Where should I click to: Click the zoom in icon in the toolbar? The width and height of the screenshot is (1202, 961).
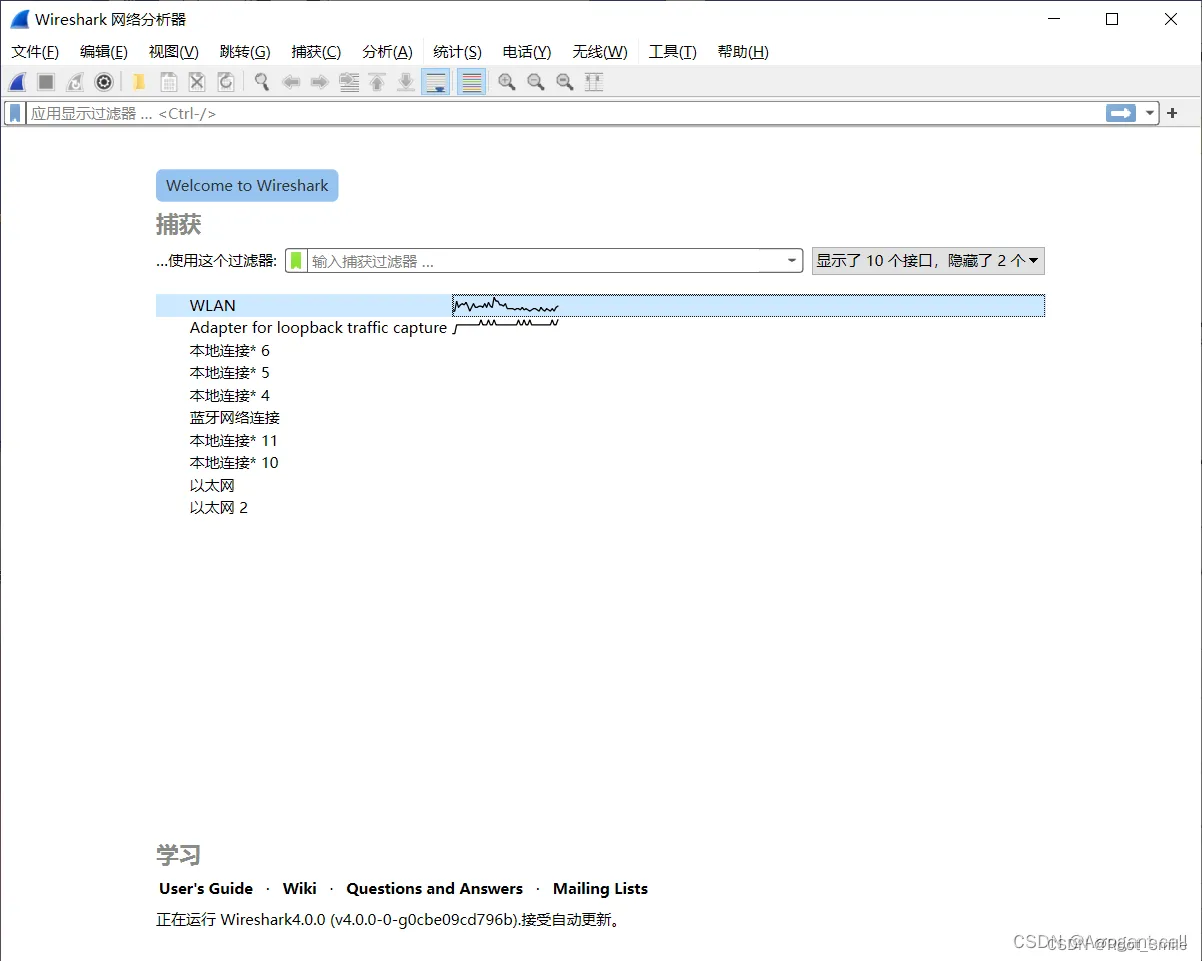coord(507,82)
